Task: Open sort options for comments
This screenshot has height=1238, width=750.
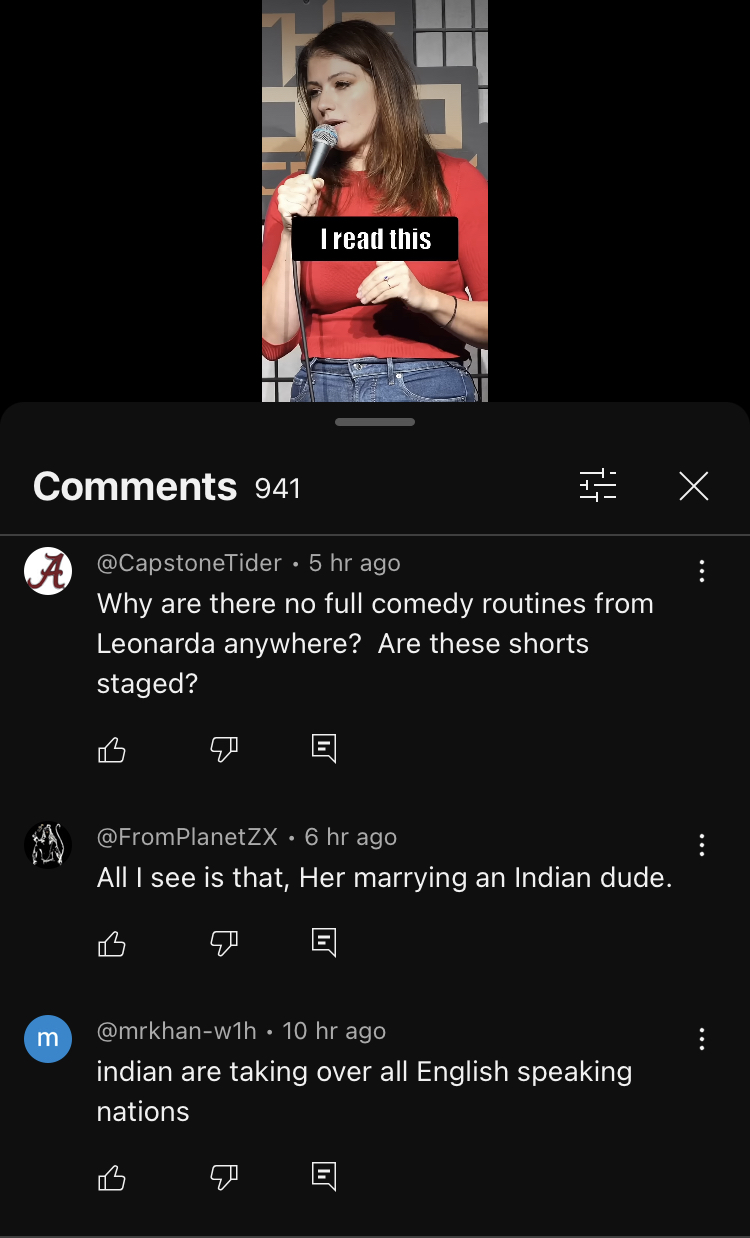Action: click(598, 486)
